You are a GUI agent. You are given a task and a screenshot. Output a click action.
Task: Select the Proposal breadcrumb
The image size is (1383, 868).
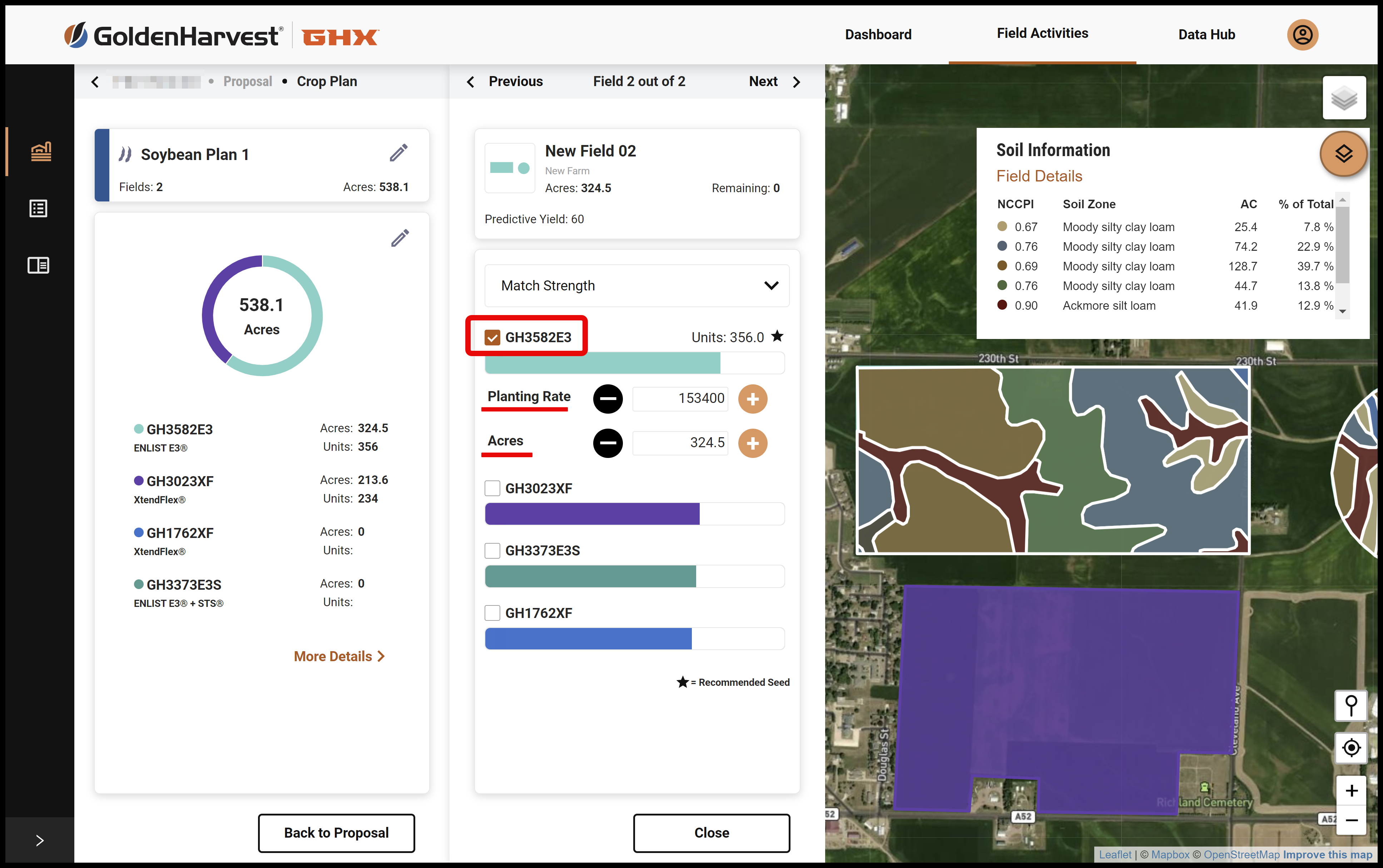coord(248,82)
